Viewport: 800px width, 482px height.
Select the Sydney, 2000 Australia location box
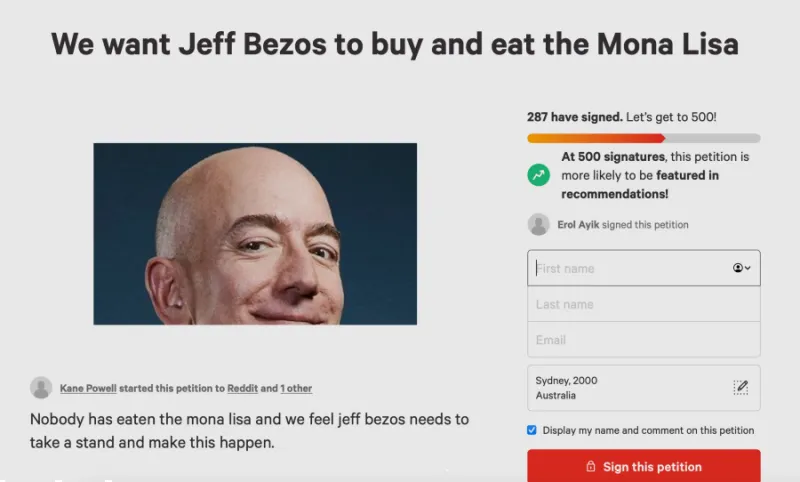(644, 388)
